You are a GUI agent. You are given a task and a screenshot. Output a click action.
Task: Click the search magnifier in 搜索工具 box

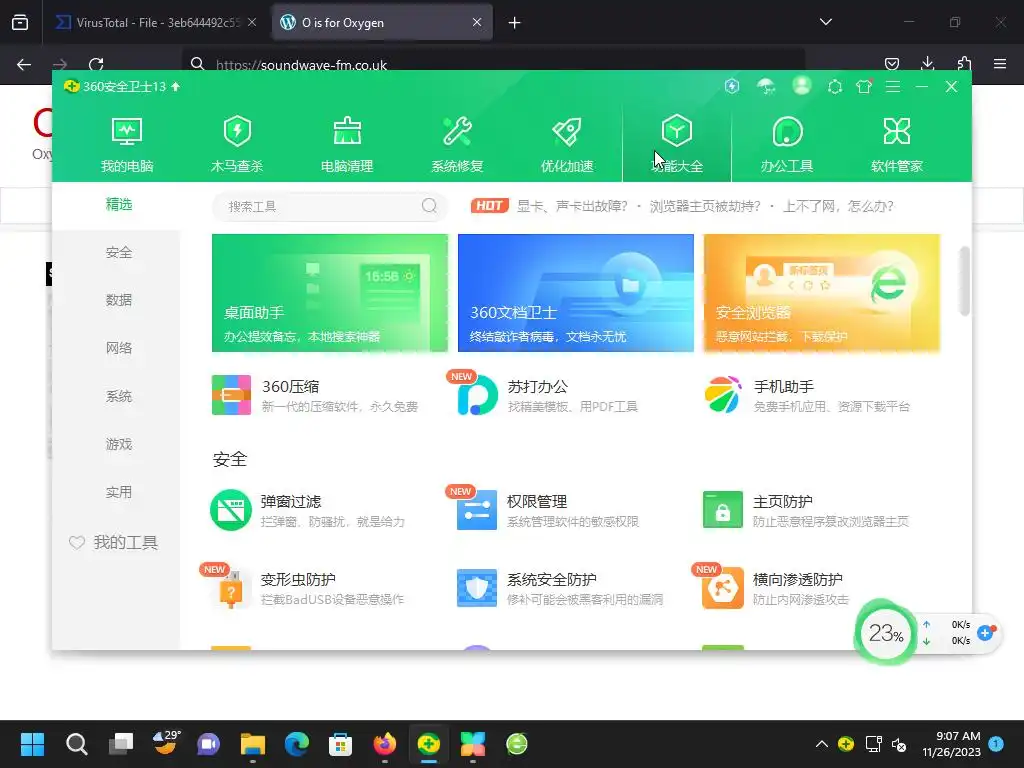[x=429, y=206]
